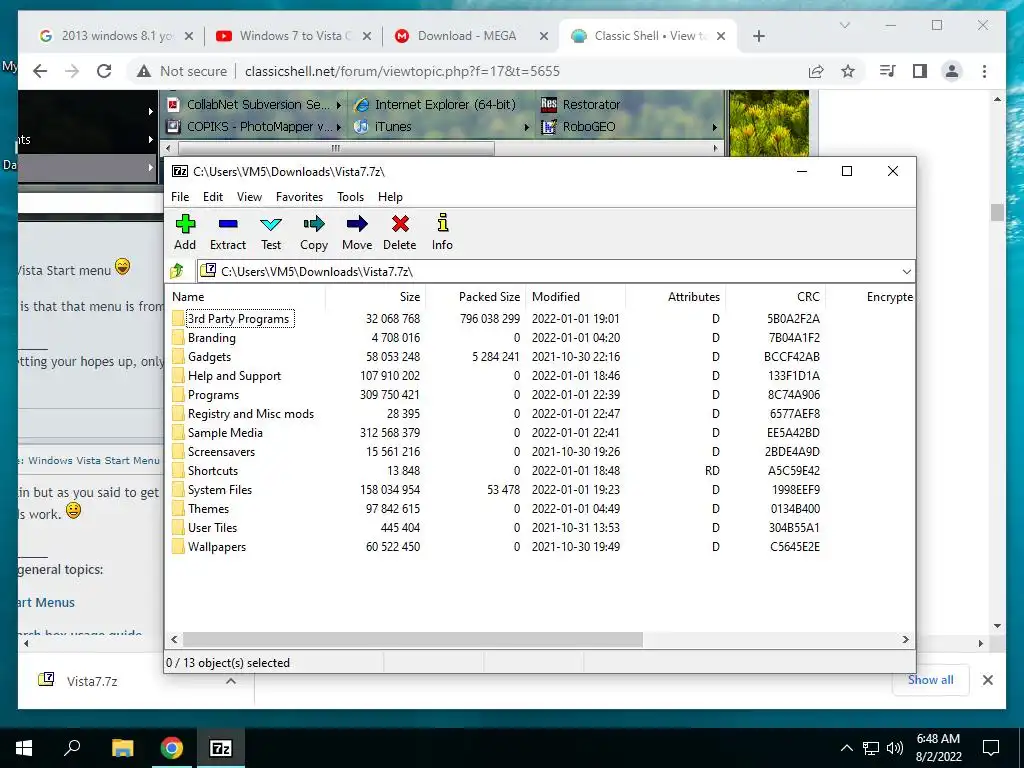
Task: Select the Branding folder icon
Action: [178, 338]
